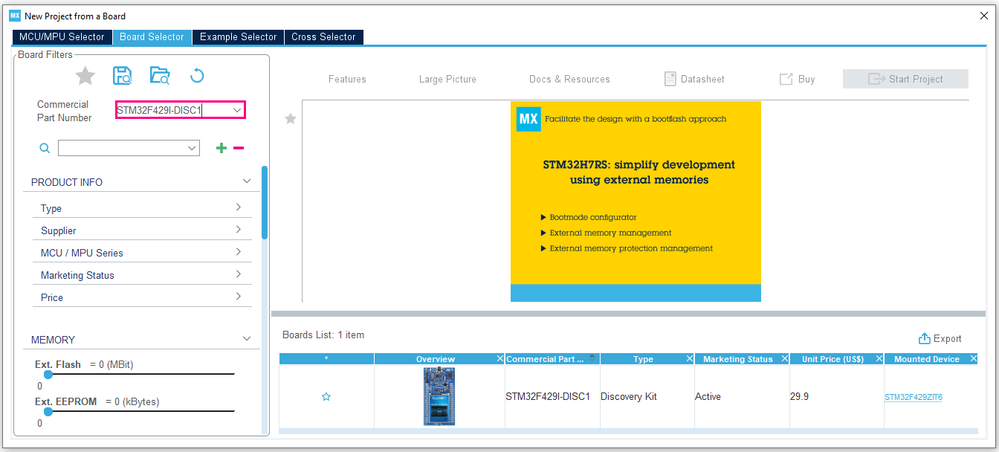Open the Cross Selector tab

pos(324,37)
